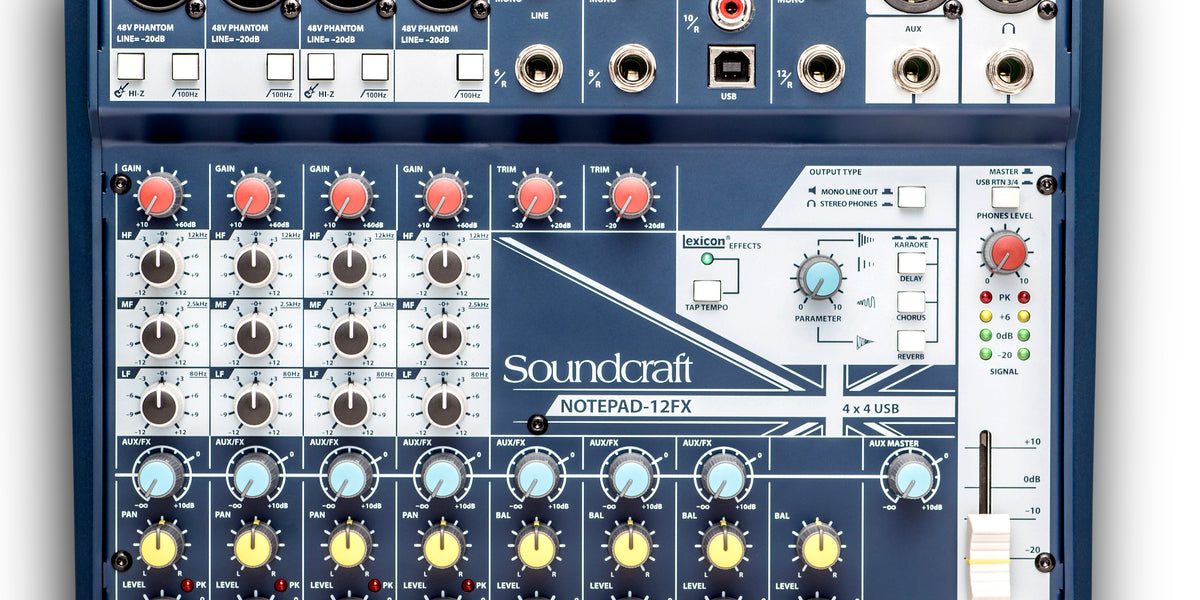Enable the Hi-Z switch on channel 1
The image size is (1200, 600).
pos(131,66)
